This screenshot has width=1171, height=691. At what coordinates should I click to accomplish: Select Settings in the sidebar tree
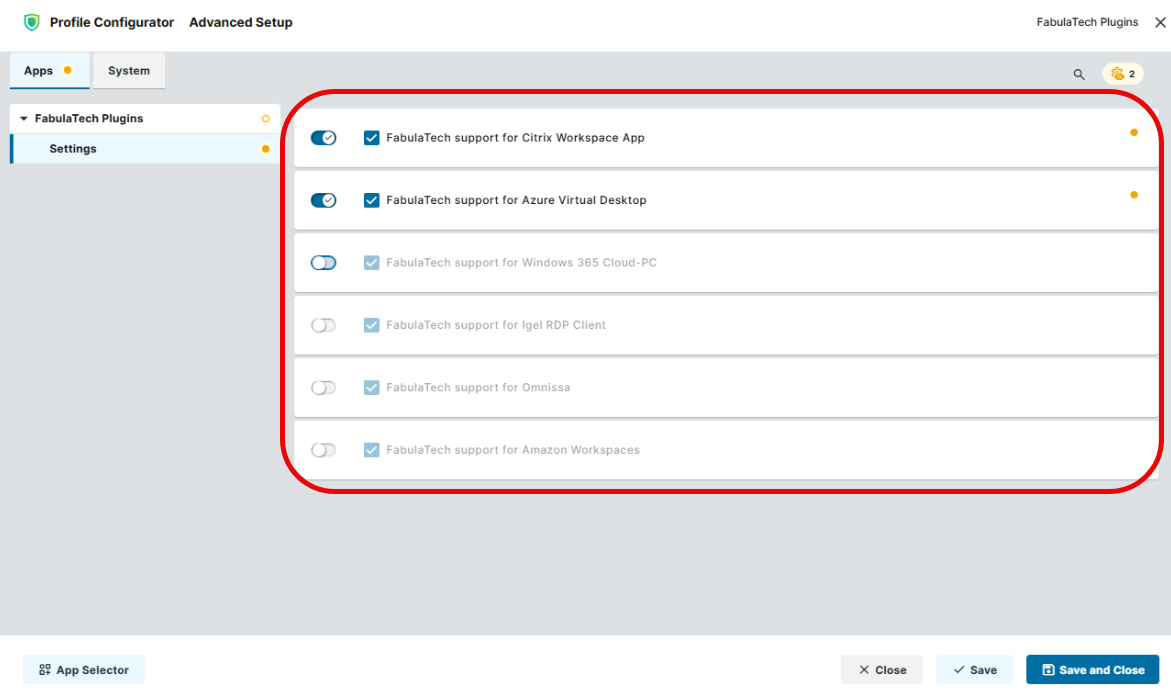73,149
